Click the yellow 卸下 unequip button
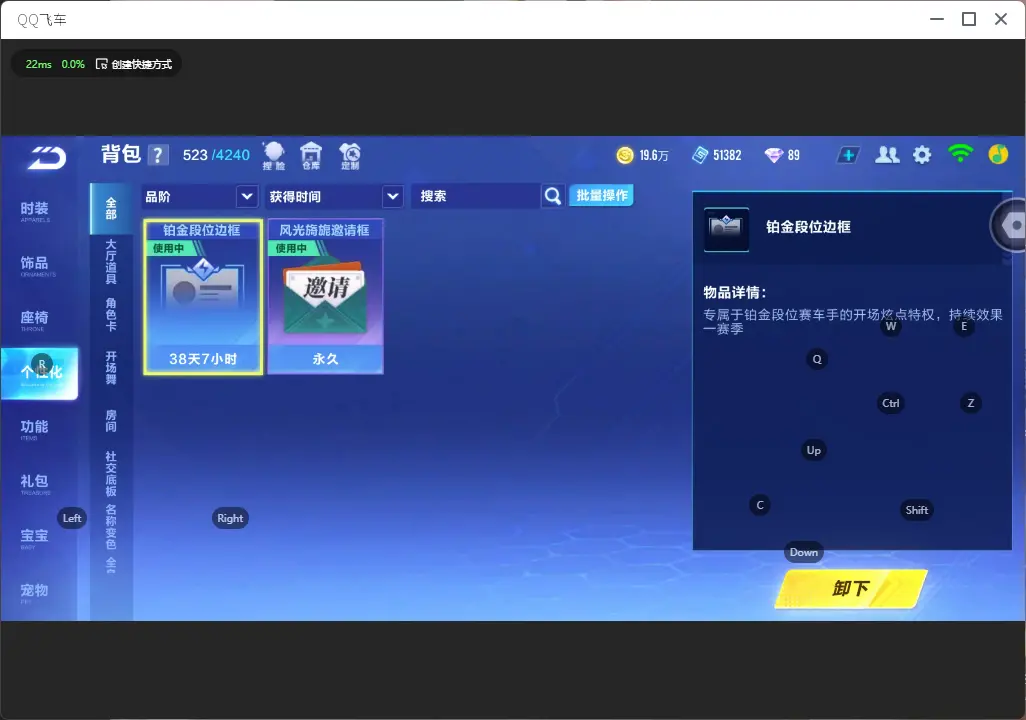The image size is (1026, 720). 851,588
